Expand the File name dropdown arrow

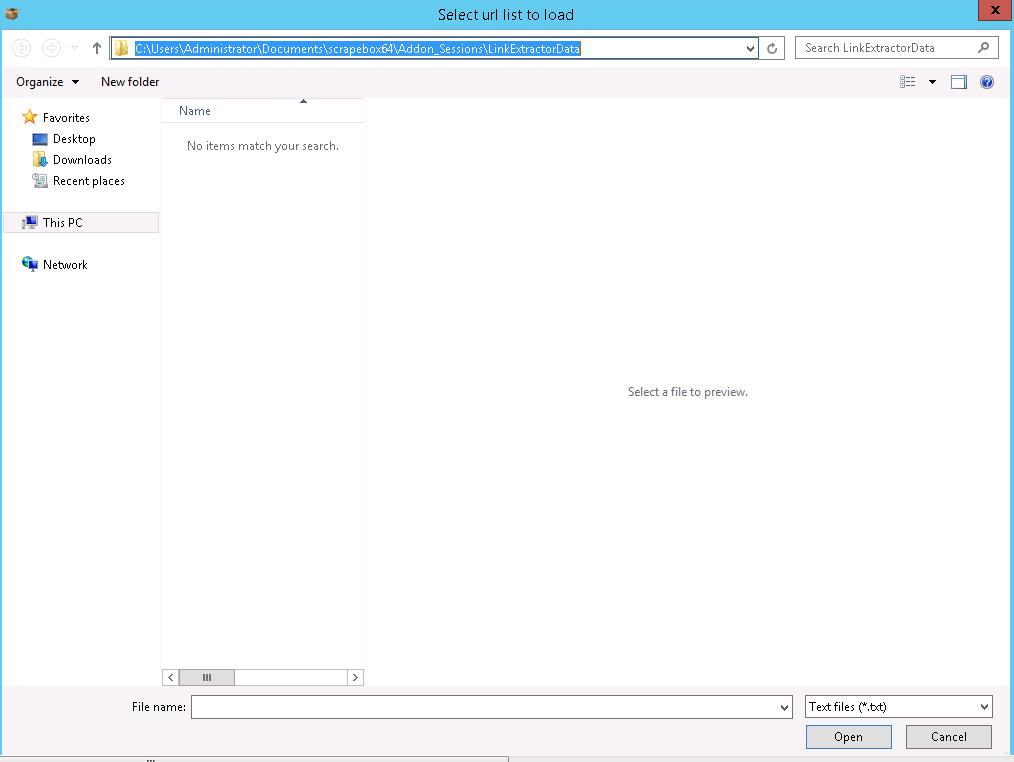tap(784, 707)
